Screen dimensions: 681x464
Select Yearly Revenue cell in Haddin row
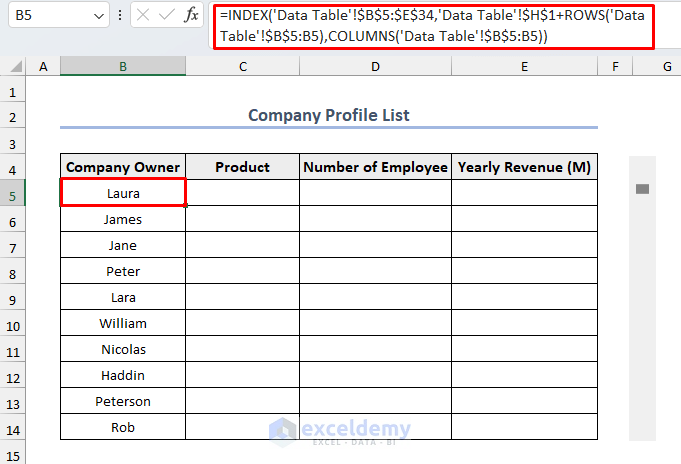tap(524, 375)
